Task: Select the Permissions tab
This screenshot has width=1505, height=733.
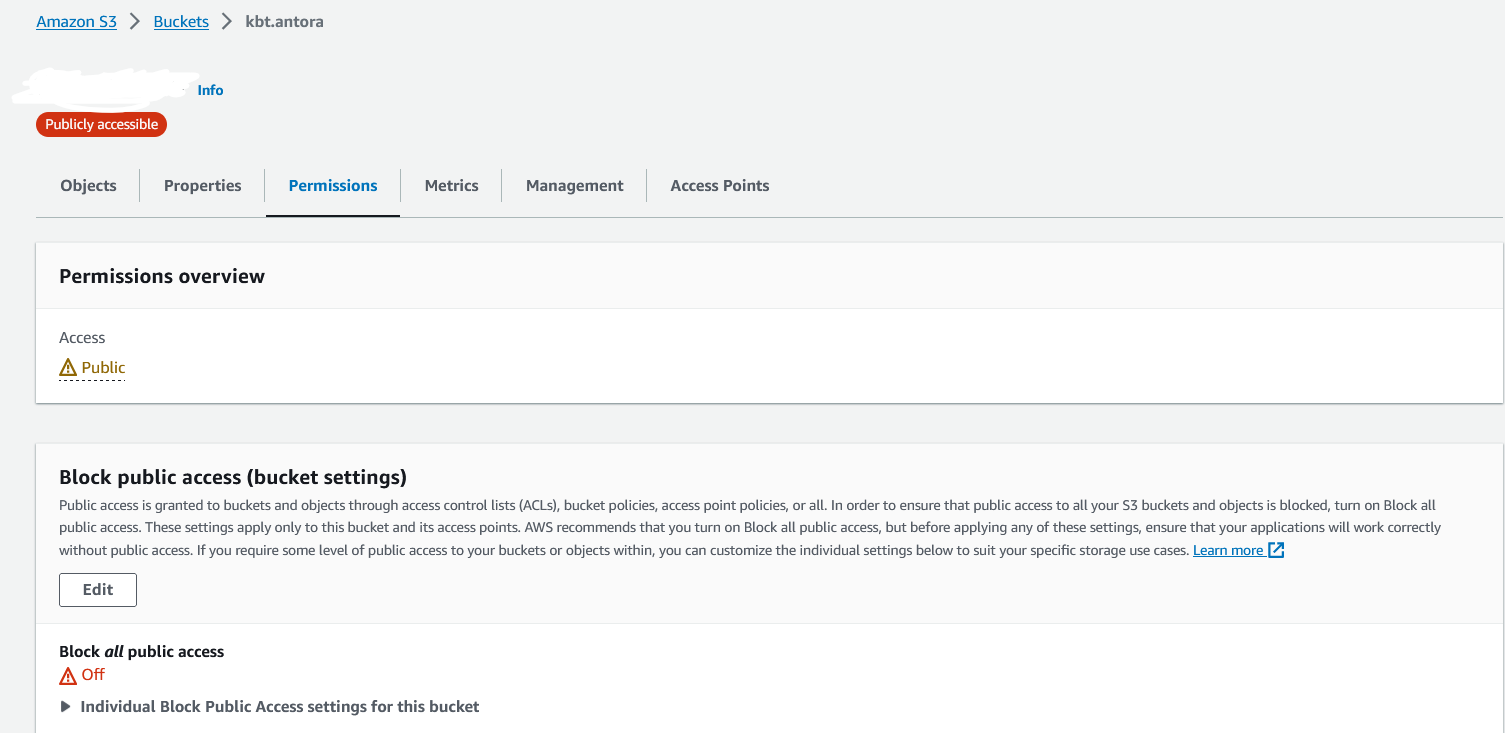Action: click(333, 185)
